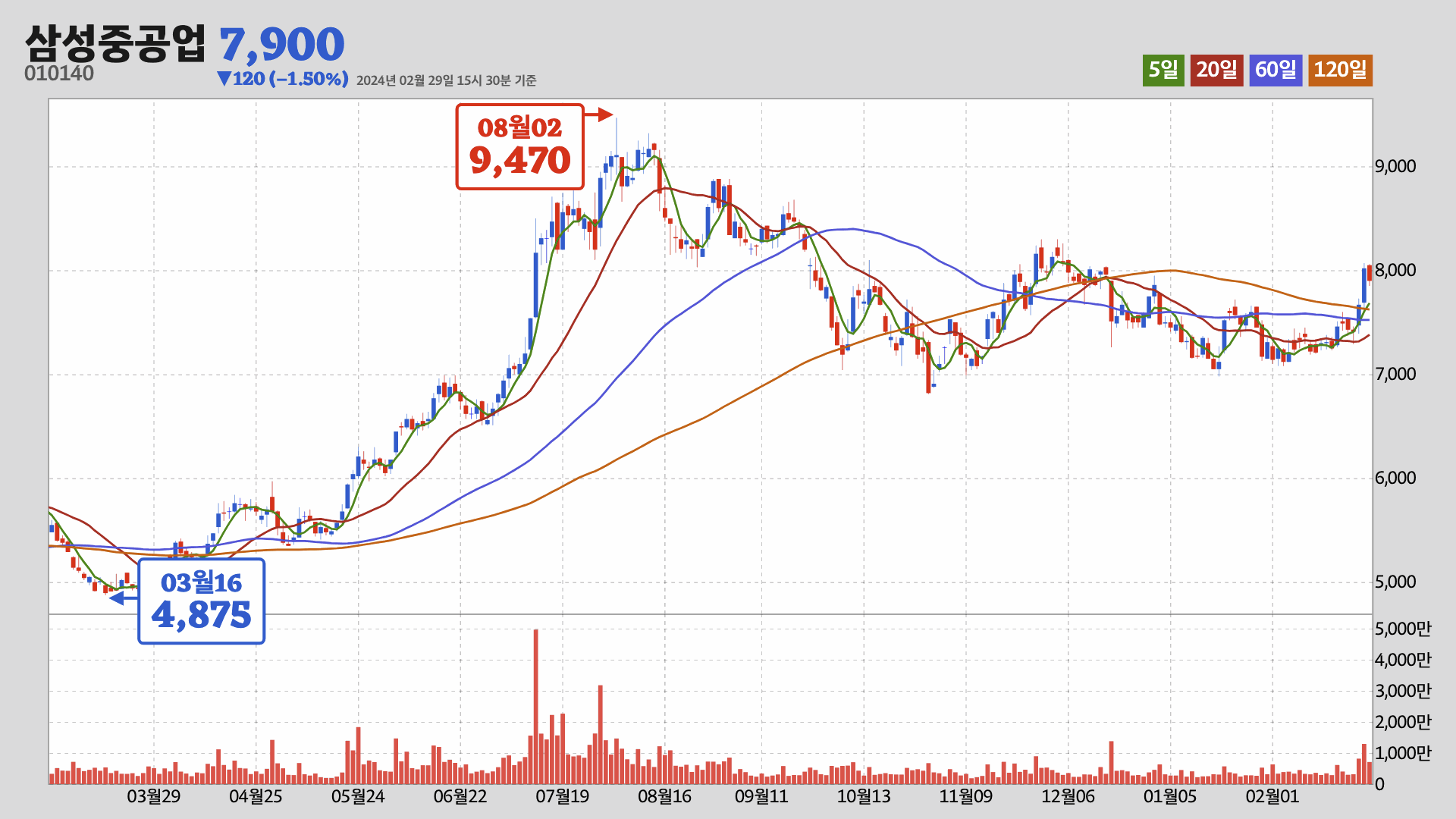Viewport: 1456px width, 819px height.
Task: Click the 8,000 price axis label
Action: [x=1395, y=270]
